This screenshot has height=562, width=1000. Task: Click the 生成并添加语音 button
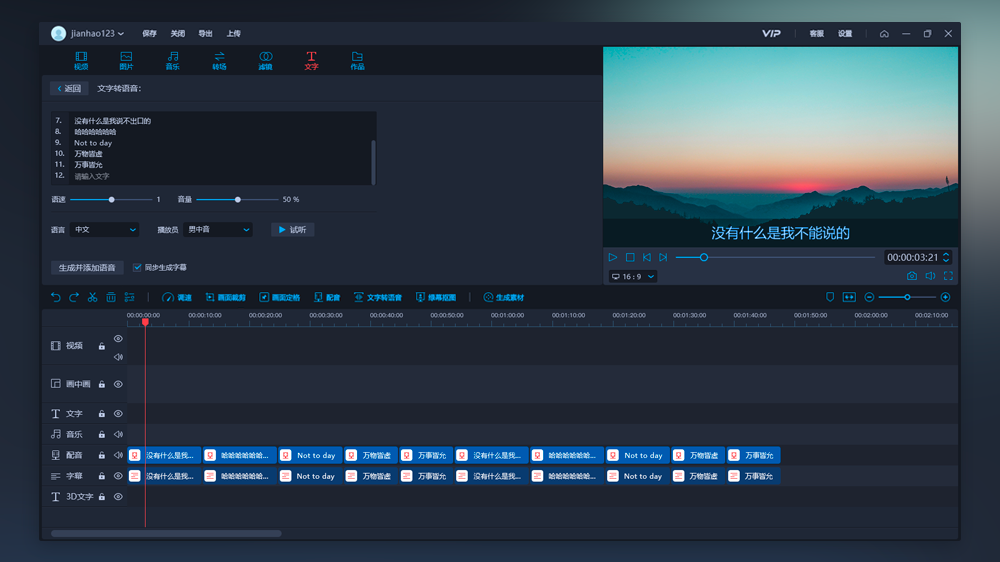[x=87, y=267]
